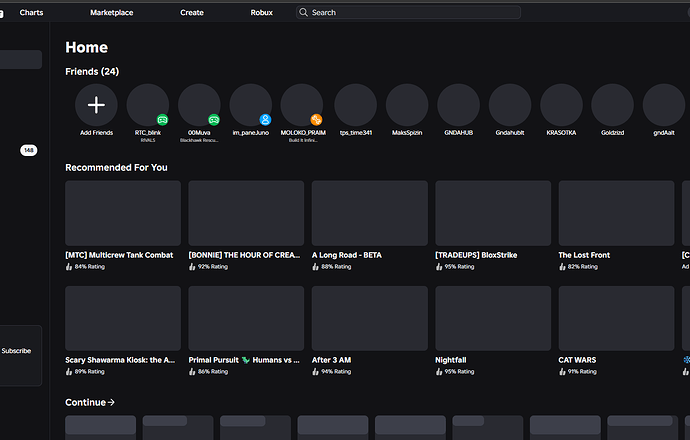Click the thumbs-up rating icon under The Lost Front
This screenshot has width=690, height=440.
(x=562, y=267)
